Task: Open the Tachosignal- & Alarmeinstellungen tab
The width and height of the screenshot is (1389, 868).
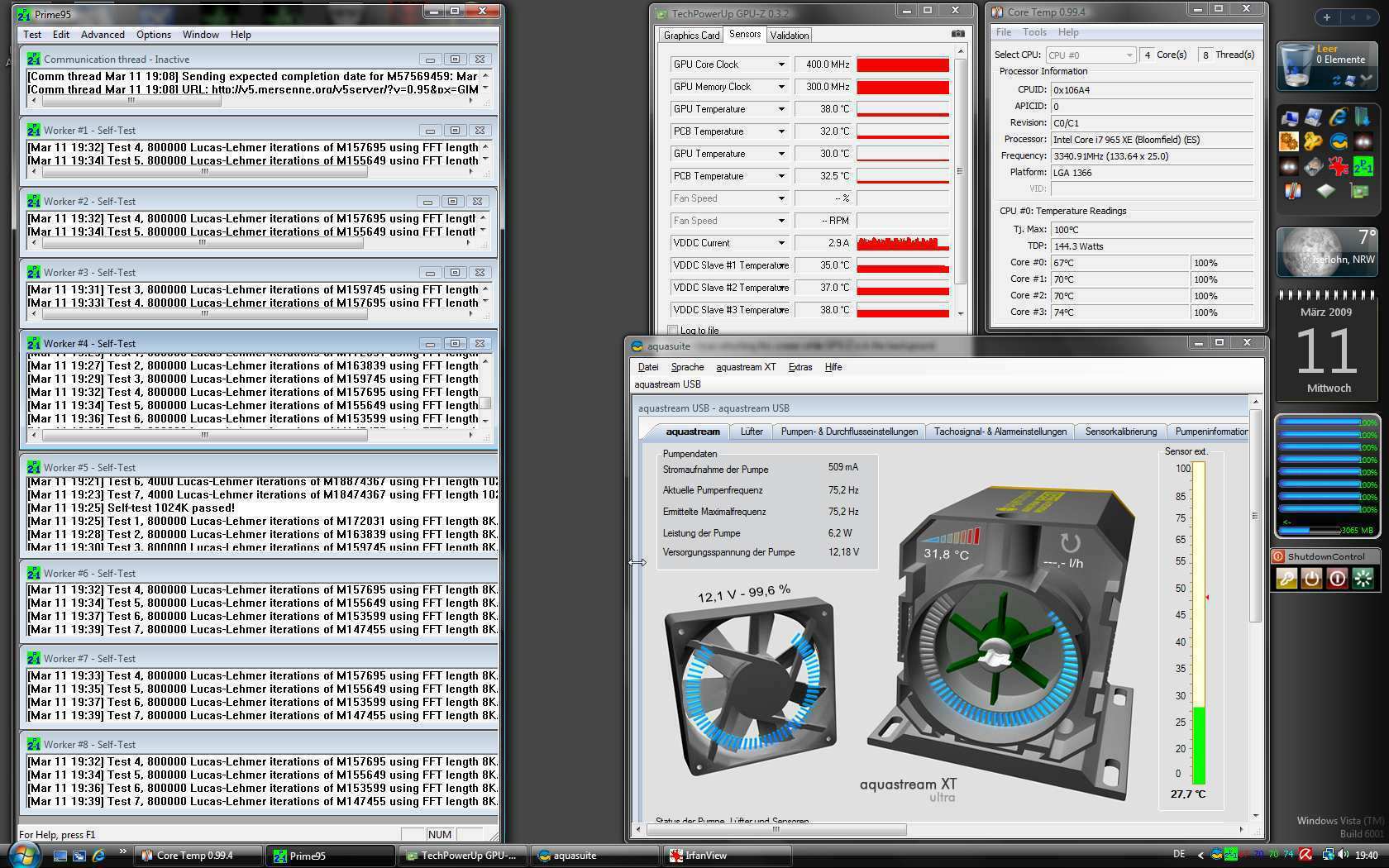Action: coord(1000,432)
